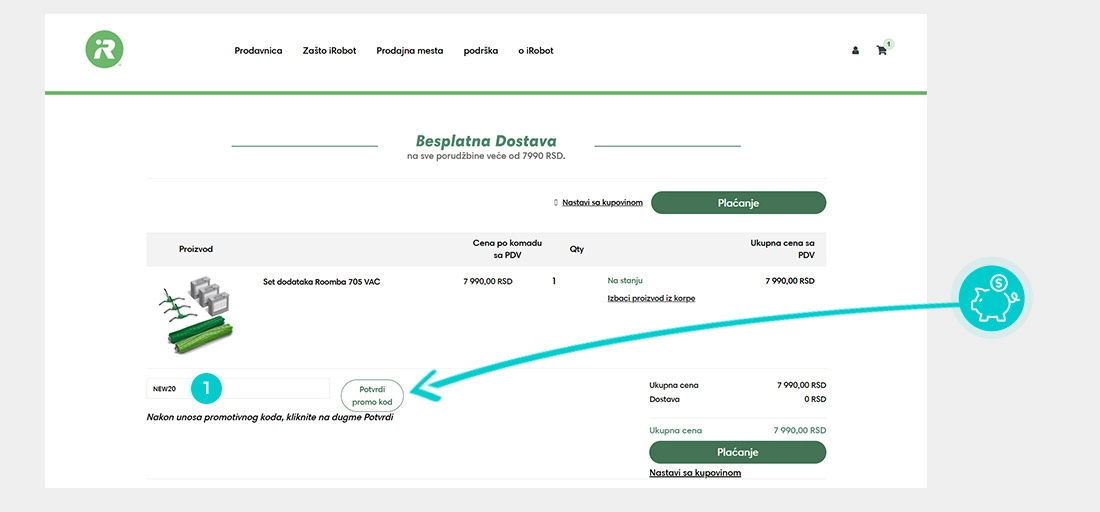Open the user account icon
This screenshot has width=1100, height=512.
(x=855, y=50)
